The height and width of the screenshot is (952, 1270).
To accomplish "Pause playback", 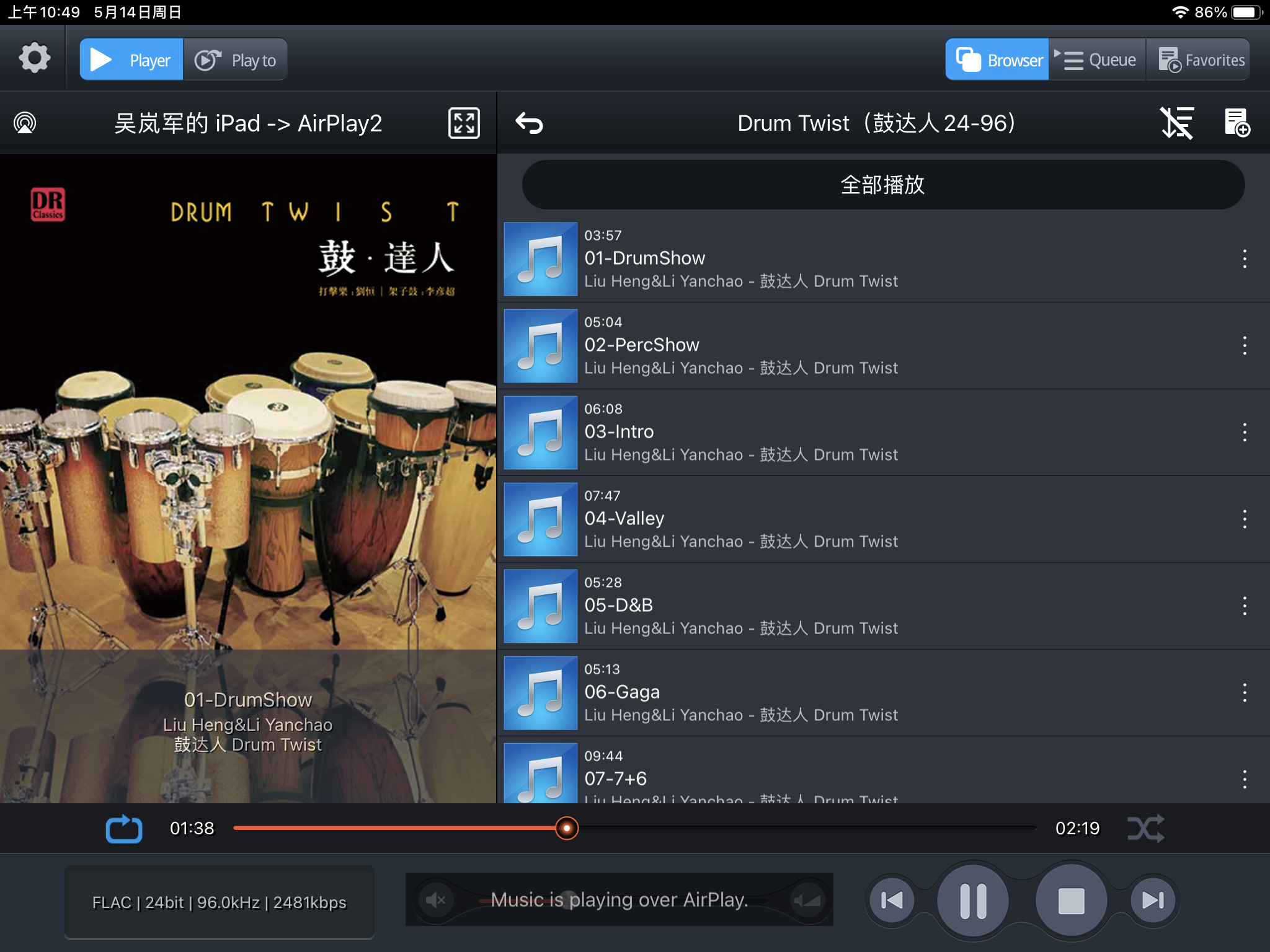I will click(973, 900).
